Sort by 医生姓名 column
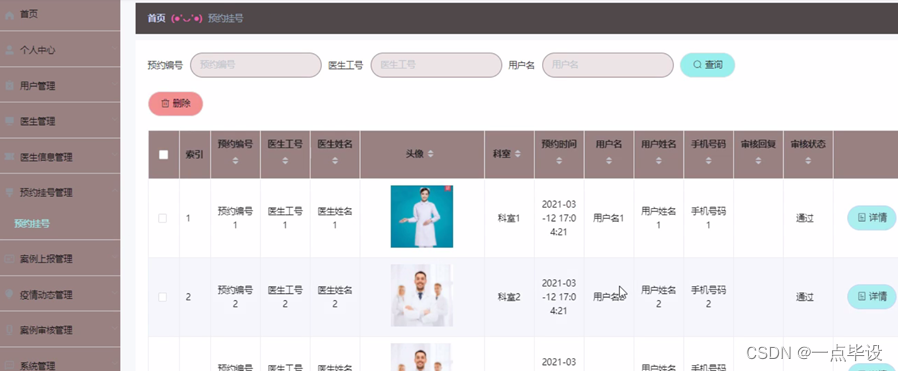This screenshot has width=898, height=371. 335,162
